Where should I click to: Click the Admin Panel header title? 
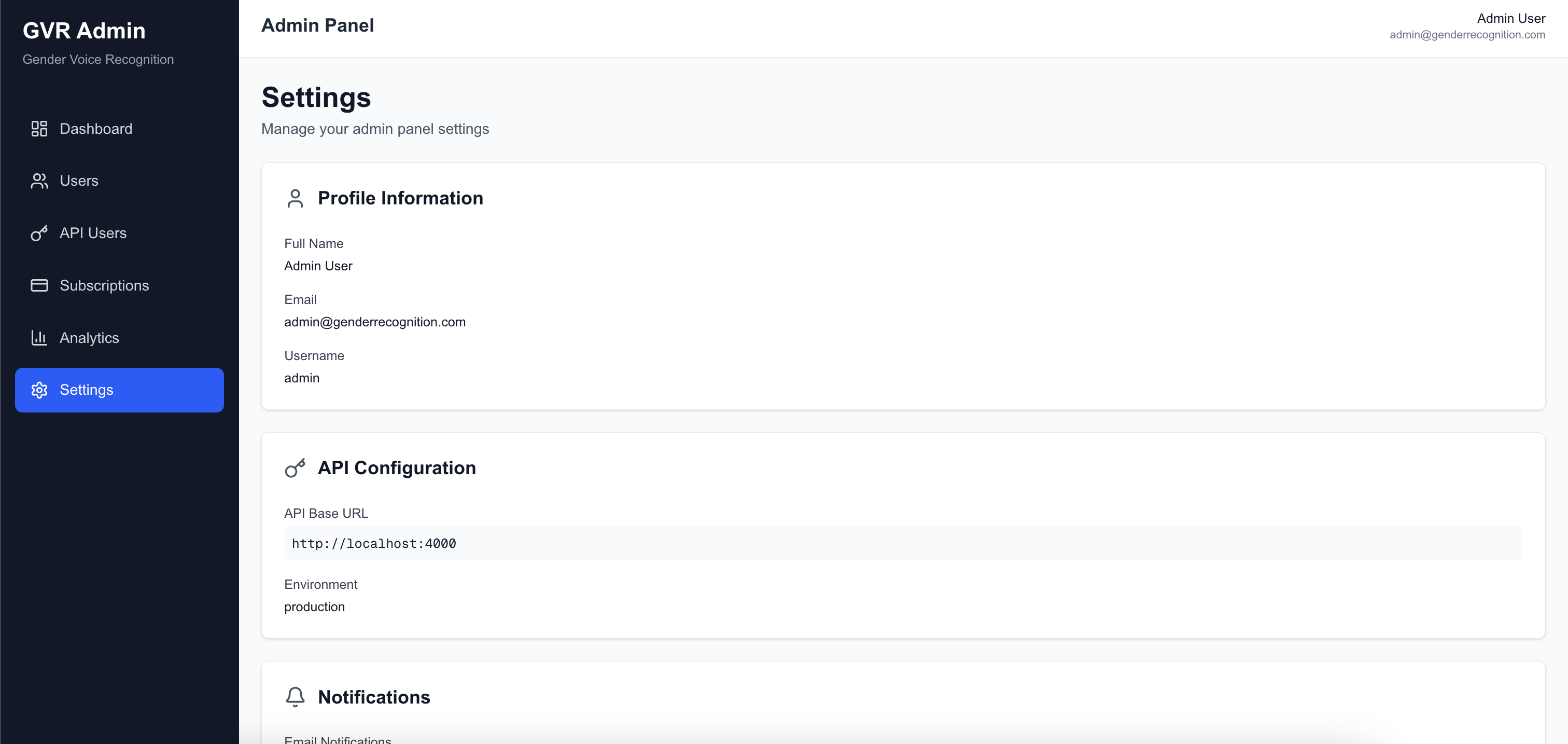click(318, 25)
